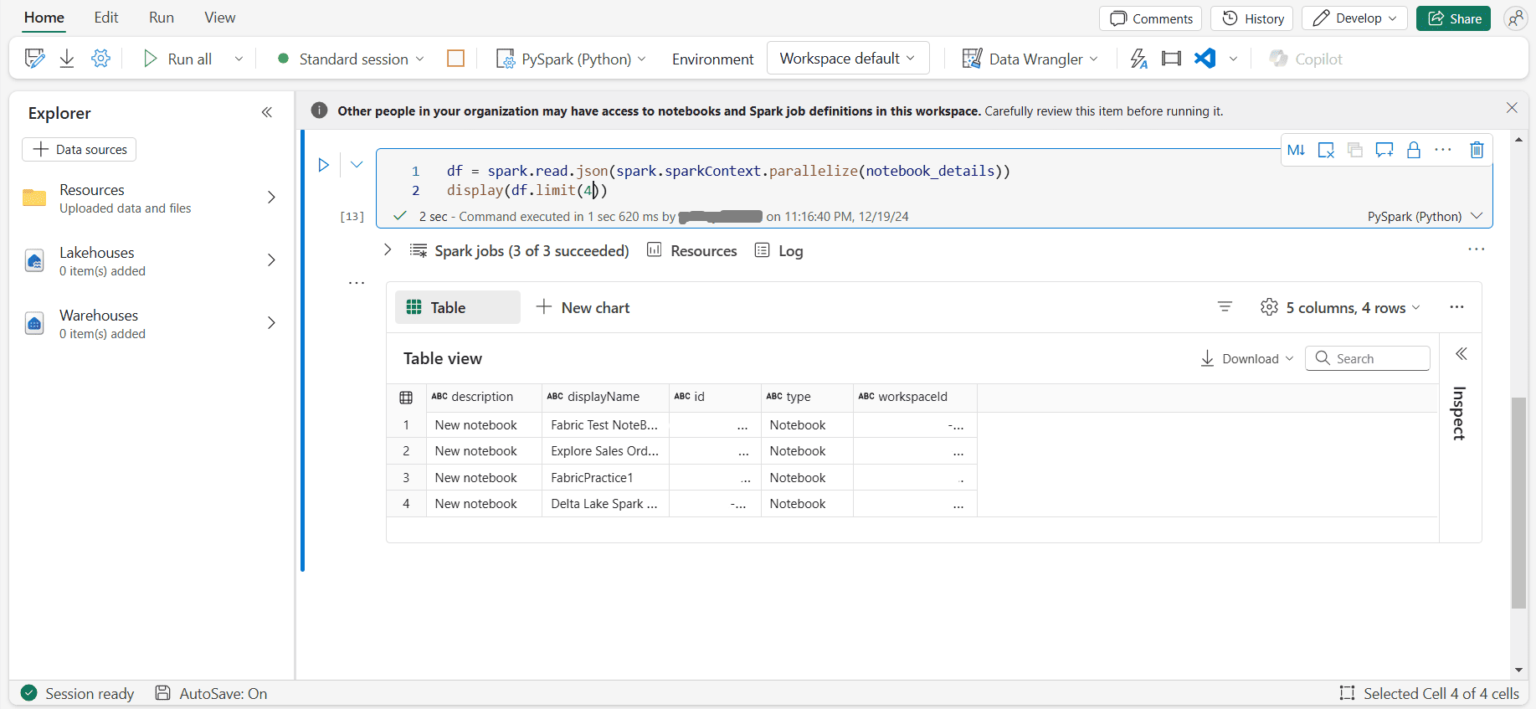Add Data sources in Explorer

79,149
